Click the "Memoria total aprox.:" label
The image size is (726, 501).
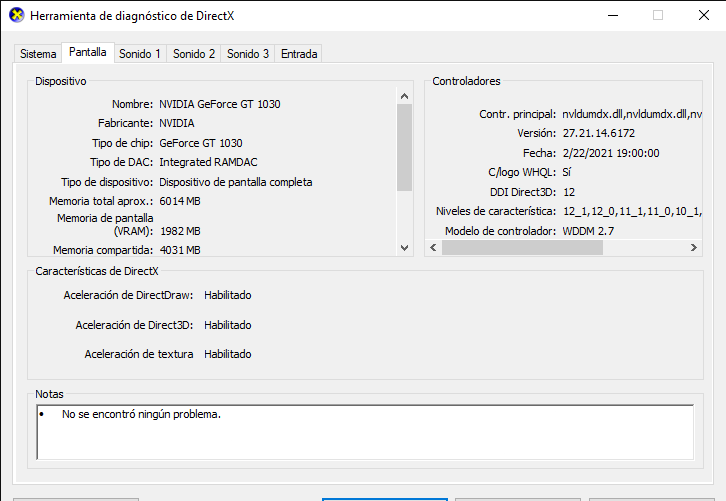coord(101,201)
